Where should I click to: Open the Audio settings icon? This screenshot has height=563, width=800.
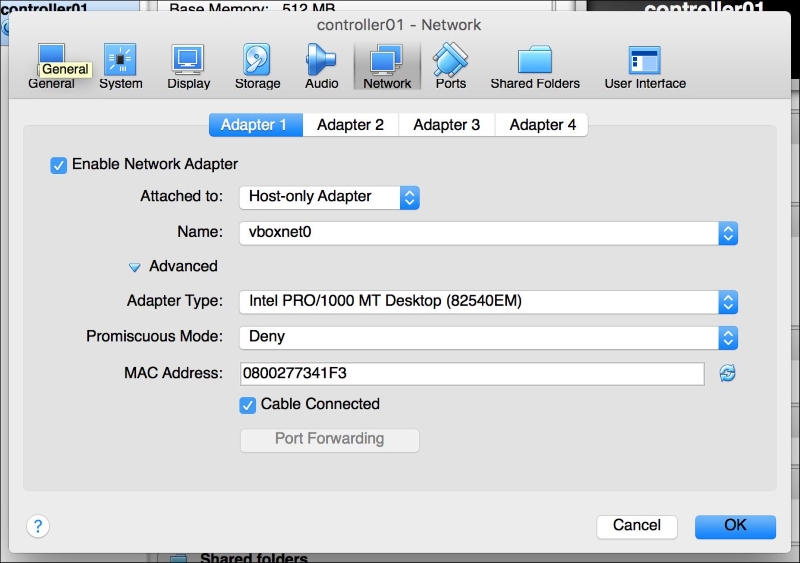[321, 66]
